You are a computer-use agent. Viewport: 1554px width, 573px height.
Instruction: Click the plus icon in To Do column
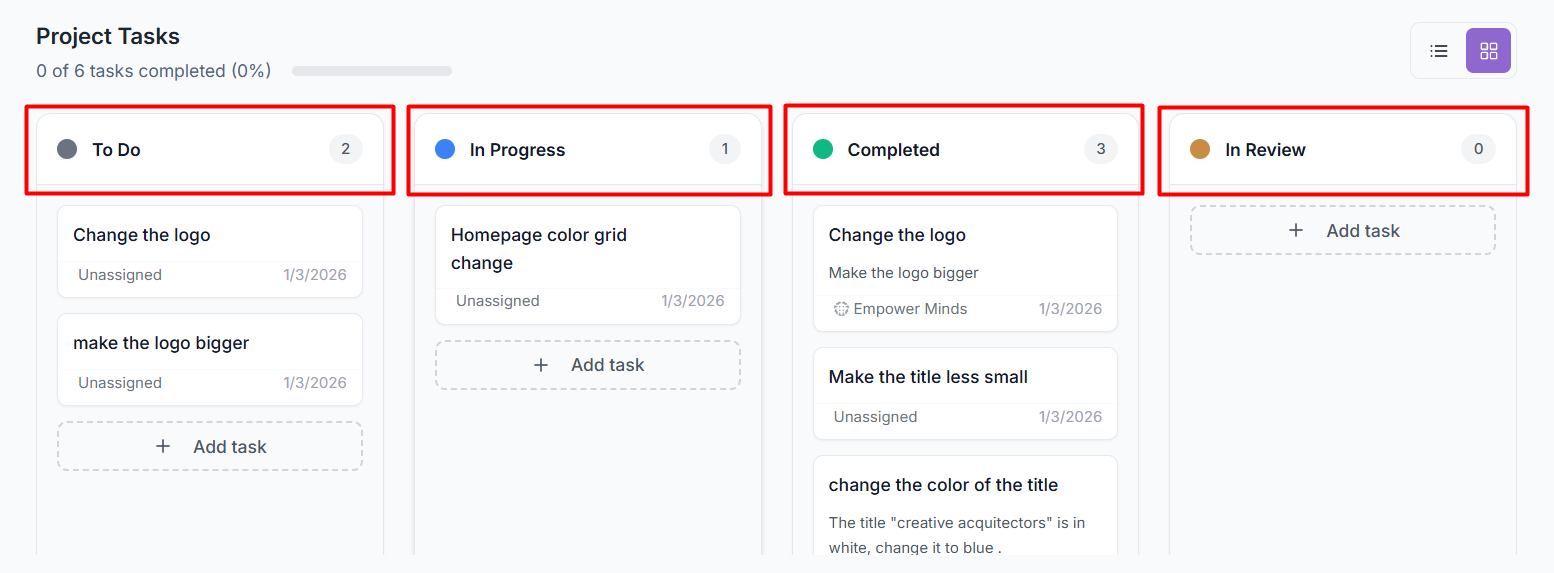[163, 446]
